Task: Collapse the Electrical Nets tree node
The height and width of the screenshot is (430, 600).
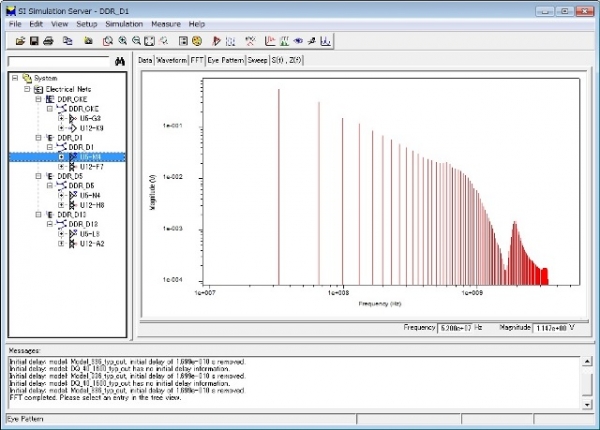Action: [25, 88]
